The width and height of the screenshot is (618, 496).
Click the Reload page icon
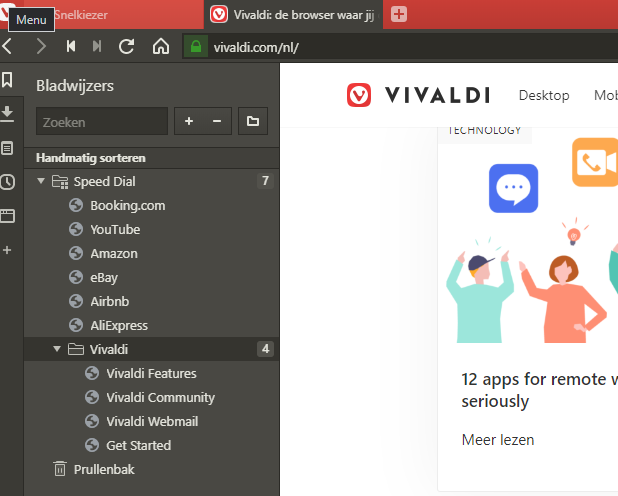(126, 46)
